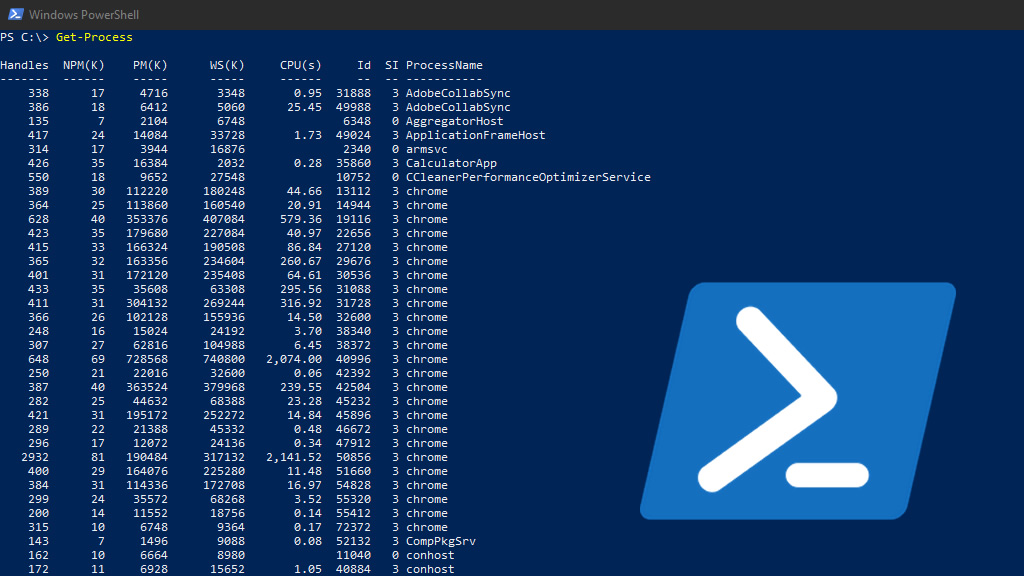The image size is (1024, 576).
Task: Click the ApplicationFrameHost process name
Action: (x=475, y=135)
